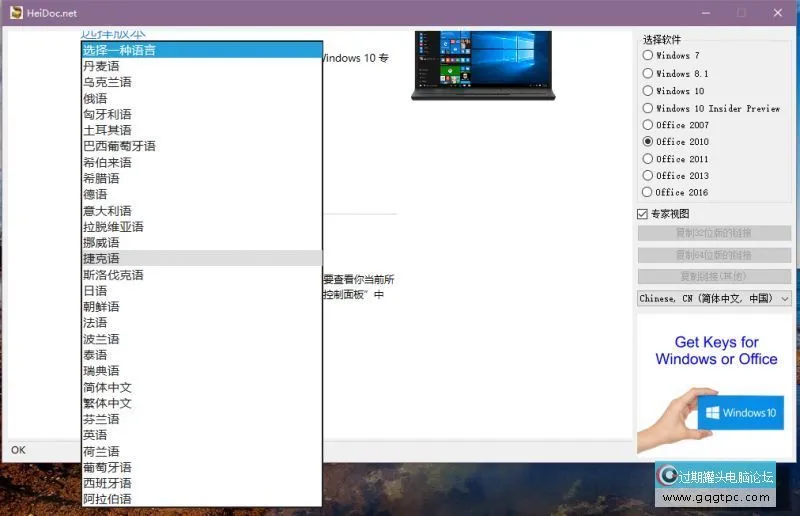Image resolution: width=800 pixels, height=516 pixels.
Task: Choose the Windows 10 Insider Preview option
Action: pos(648,108)
